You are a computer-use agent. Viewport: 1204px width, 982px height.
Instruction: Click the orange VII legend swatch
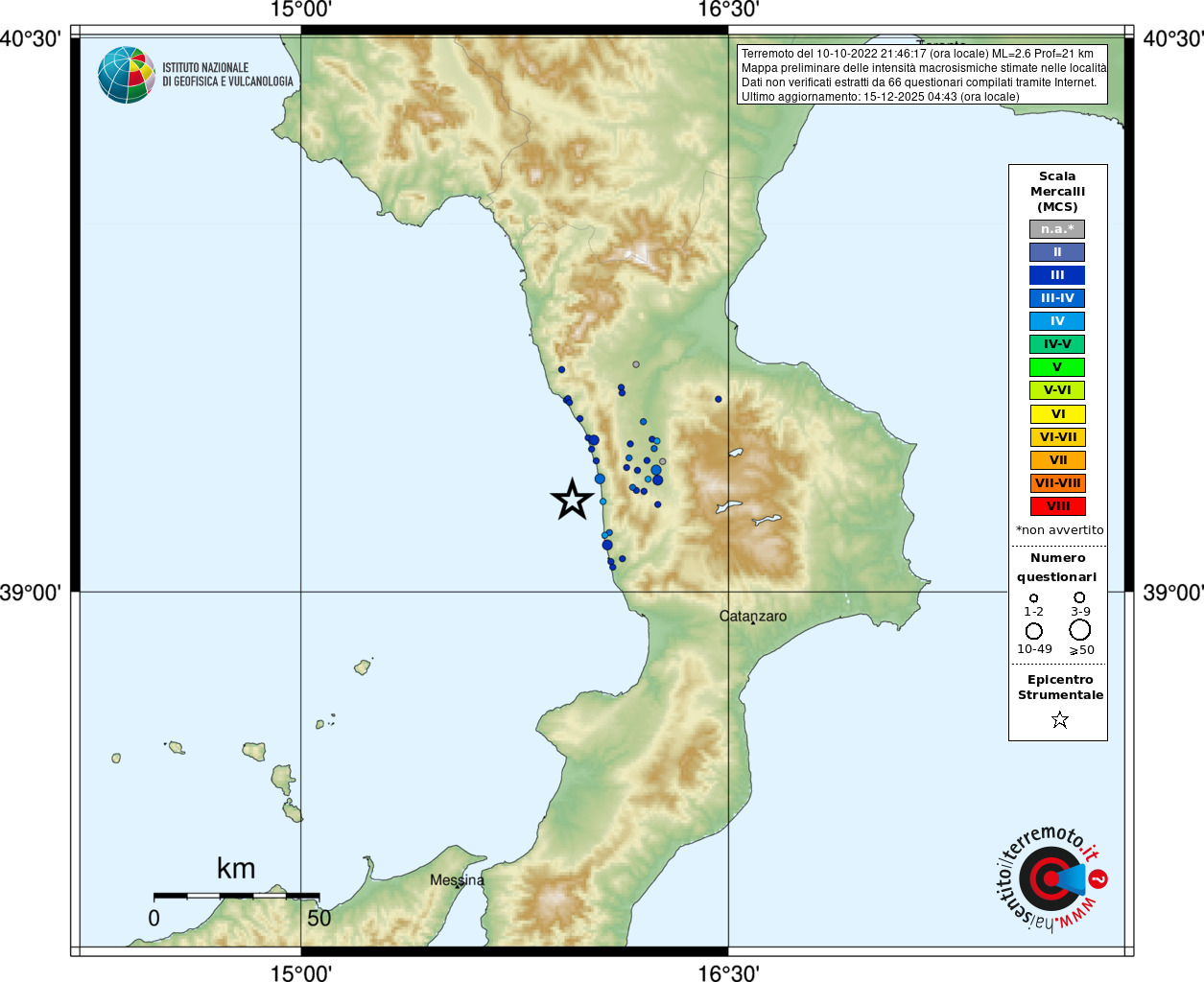(x=1058, y=460)
